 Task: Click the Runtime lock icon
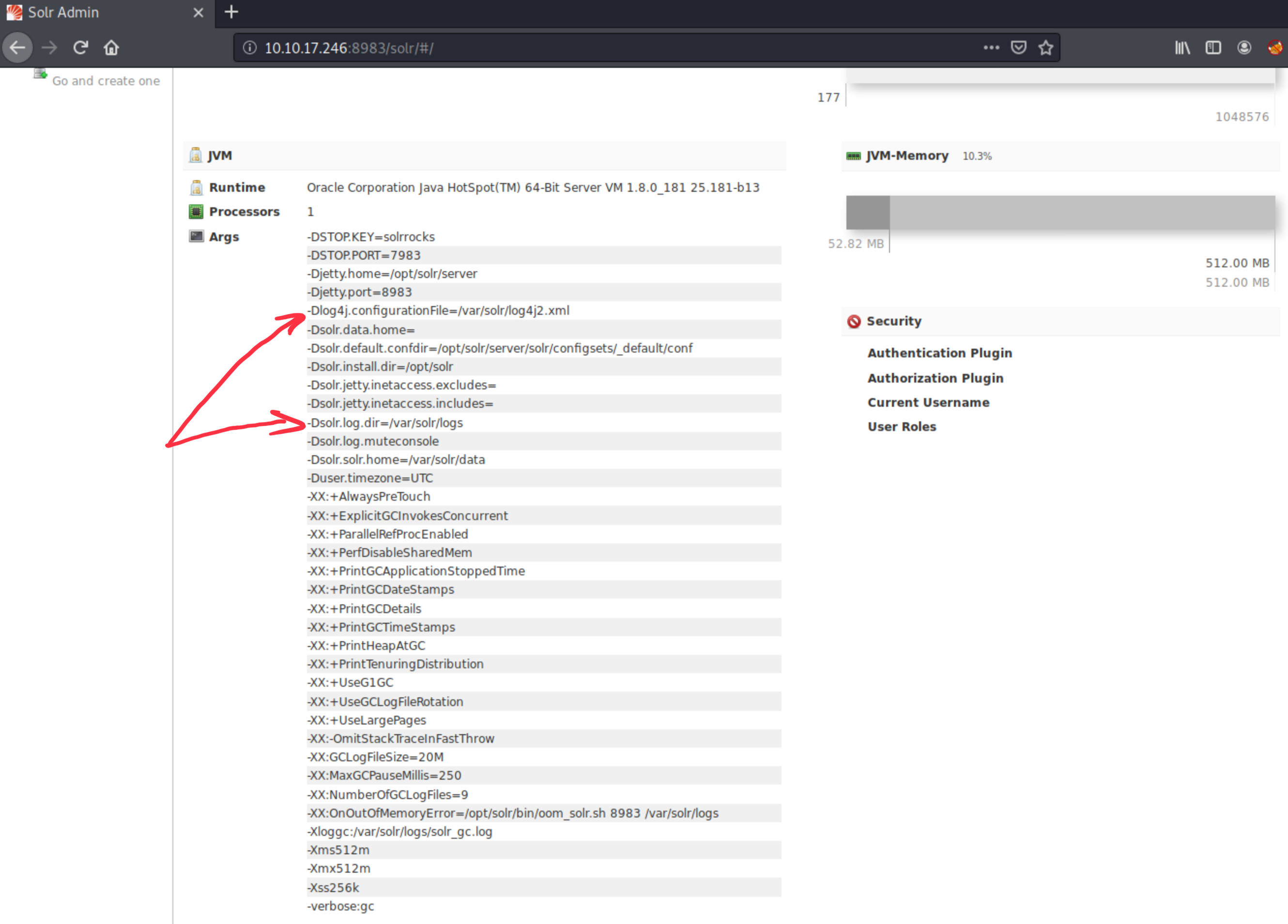coord(195,187)
